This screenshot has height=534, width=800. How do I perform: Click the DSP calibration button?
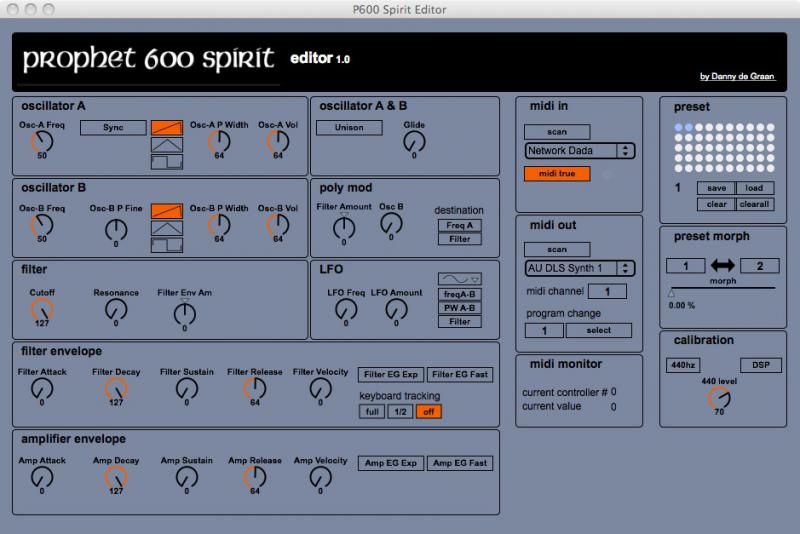(x=761, y=365)
